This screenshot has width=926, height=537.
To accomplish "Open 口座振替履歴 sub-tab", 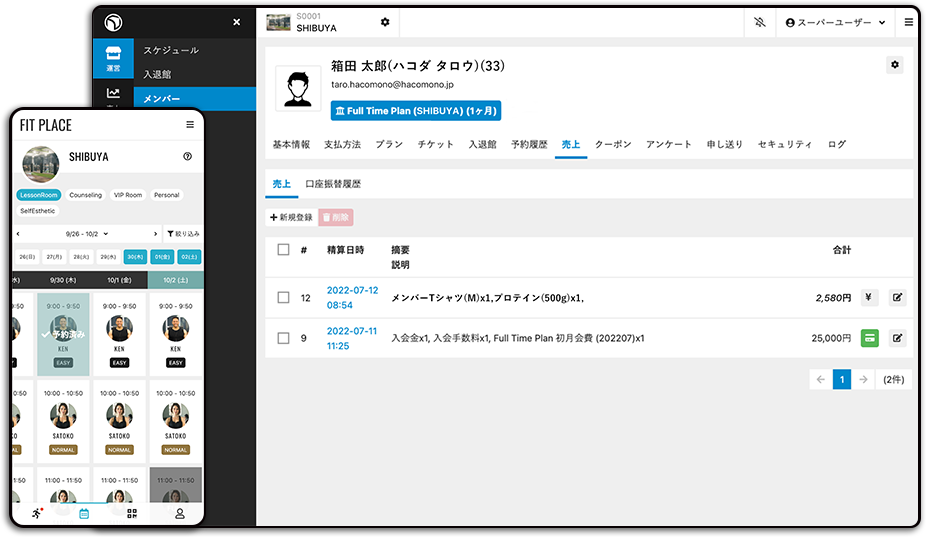I will pyautogui.click(x=333, y=184).
